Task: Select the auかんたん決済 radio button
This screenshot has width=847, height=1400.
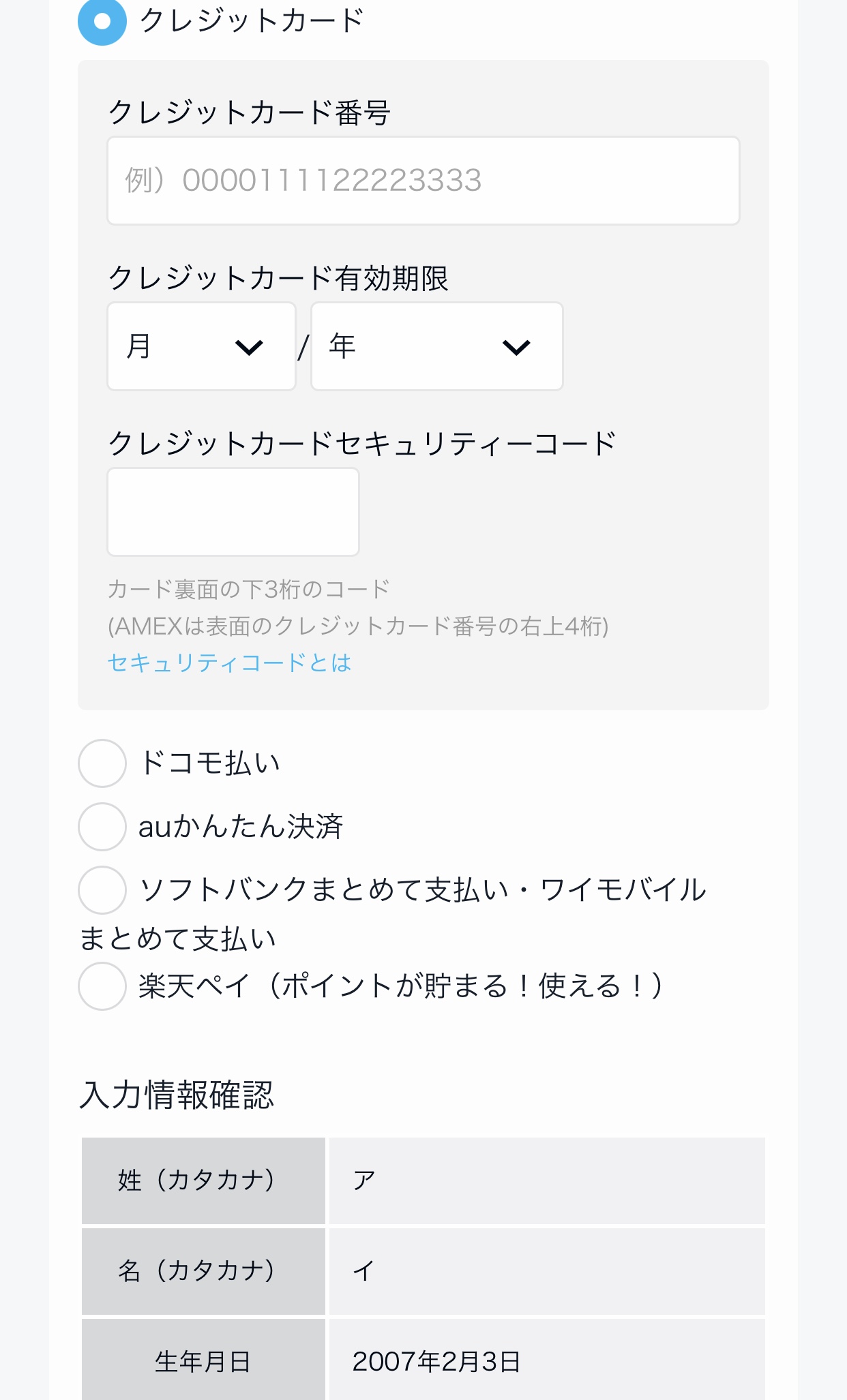Action: (102, 827)
